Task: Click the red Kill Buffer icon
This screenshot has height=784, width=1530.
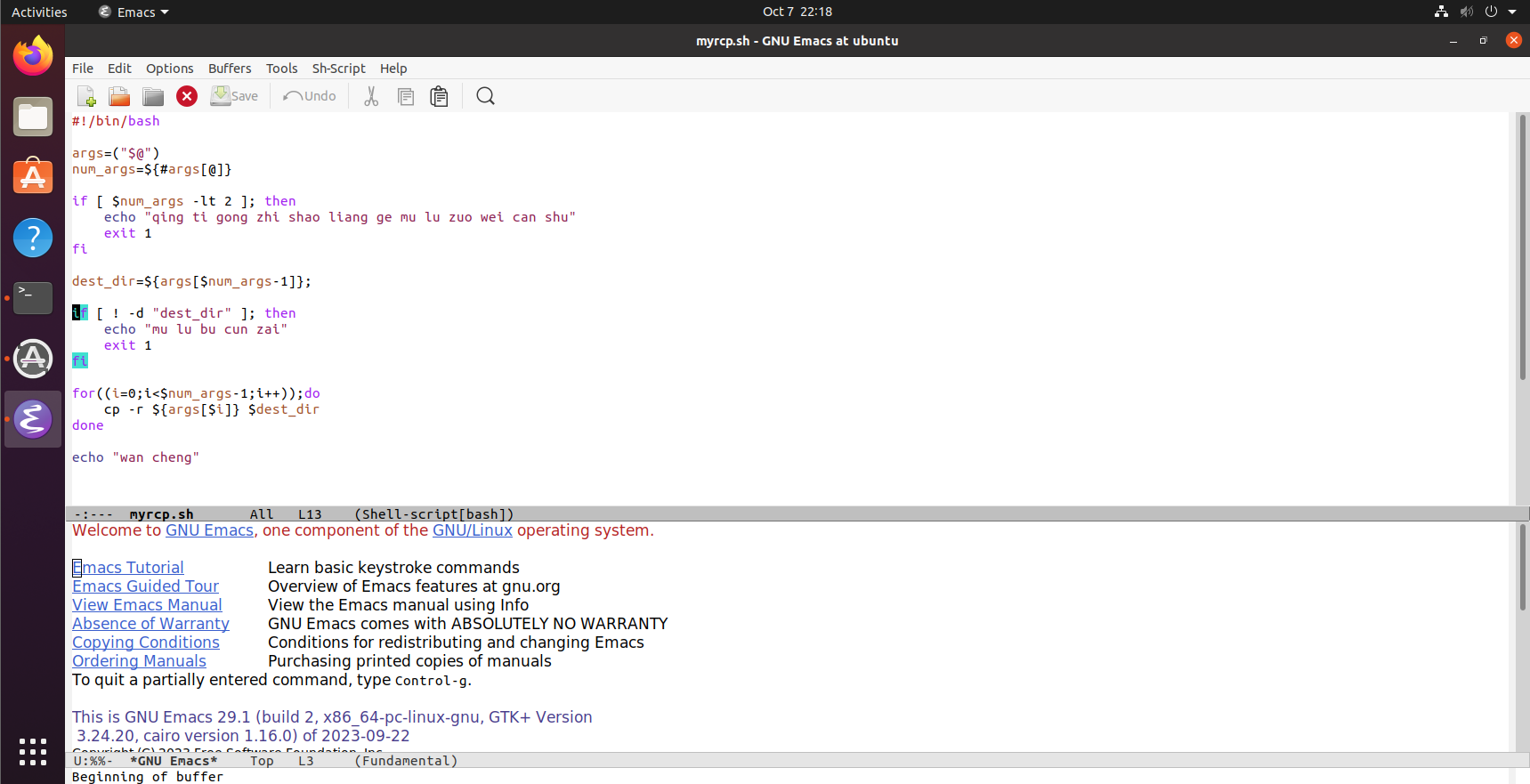Action: [x=187, y=96]
